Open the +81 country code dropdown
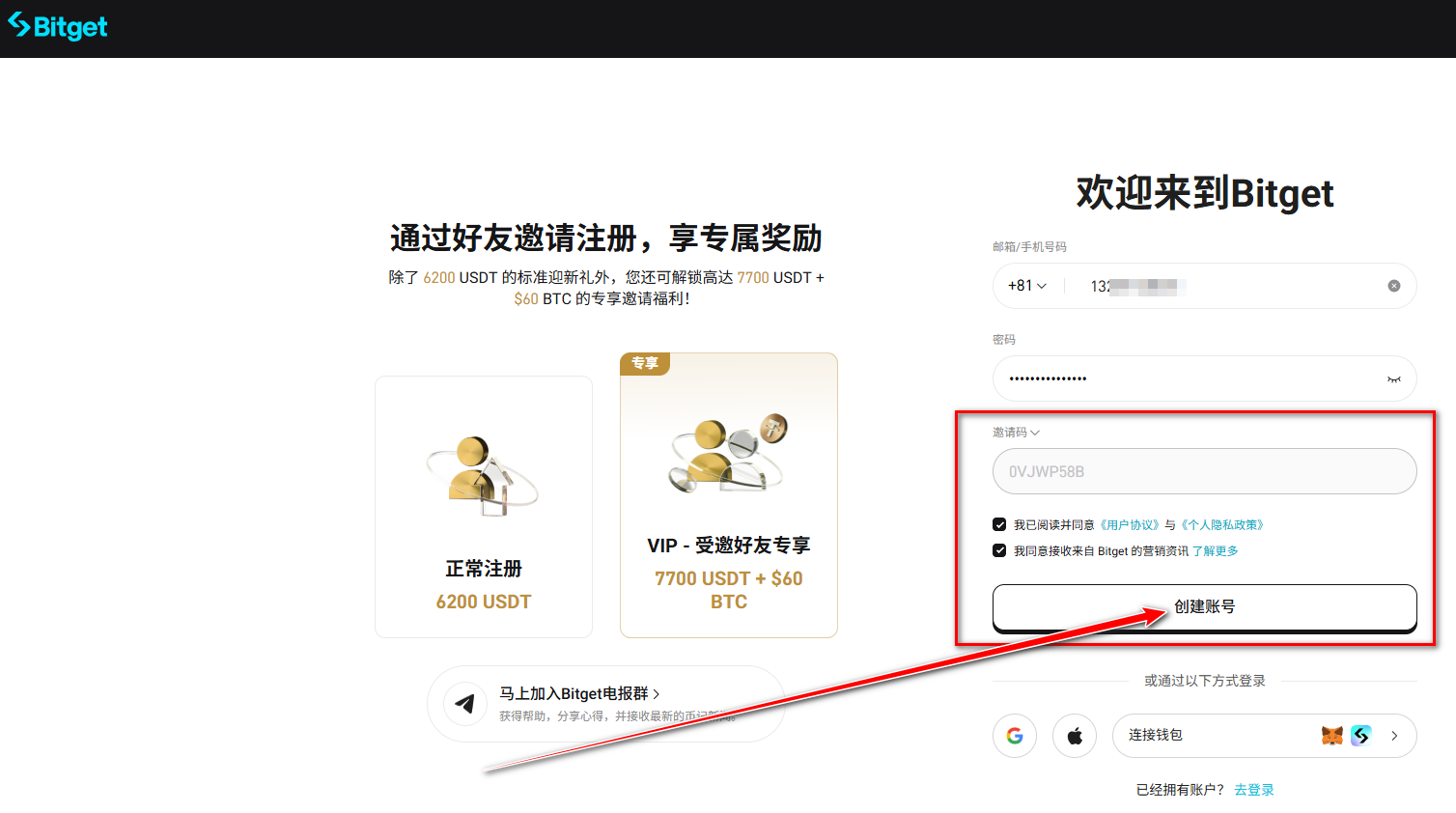Image resolution: width=1456 pixels, height=813 pixels. 1025,285
